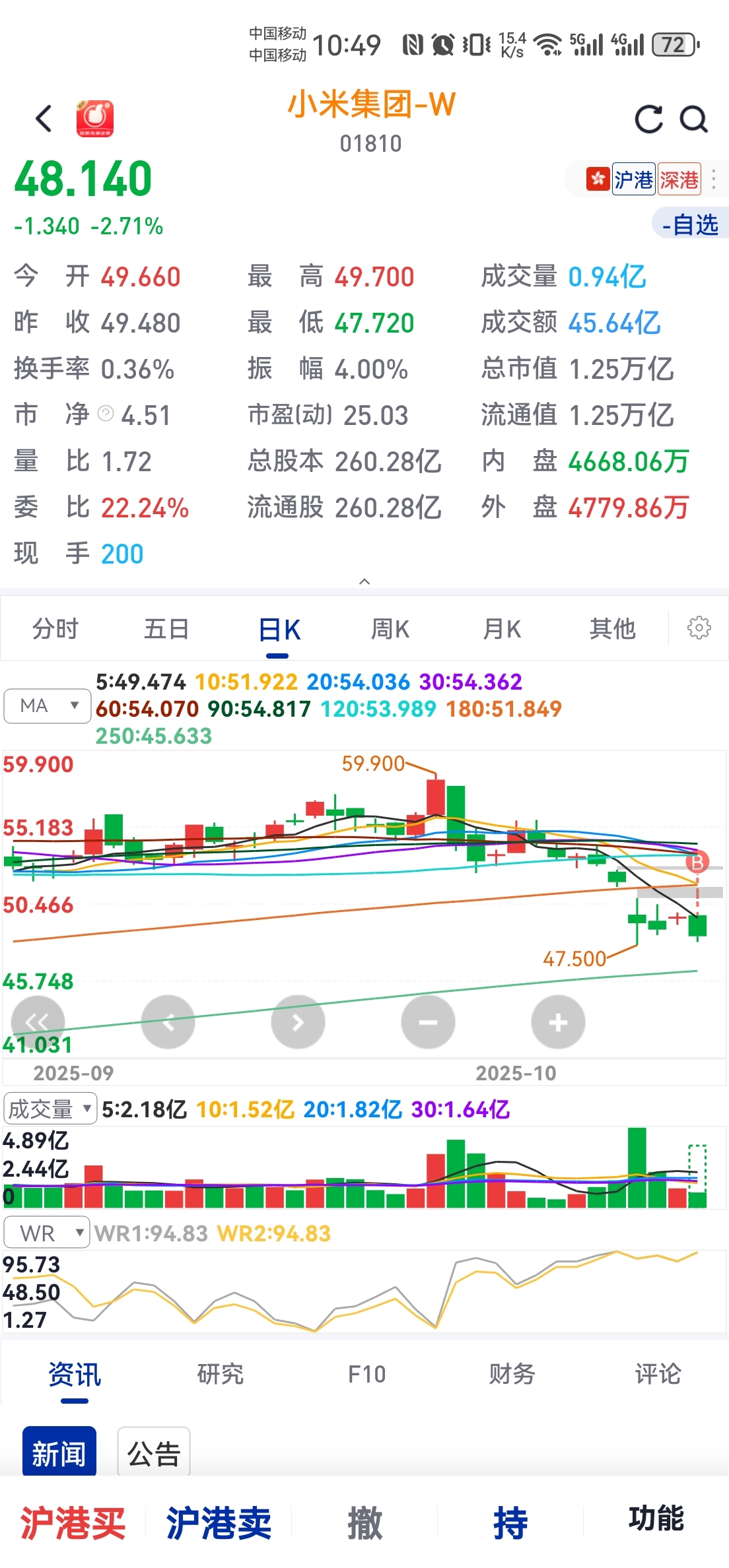Tap the WiFi status bar icon
Screen dimensions: 729x1568
547,45
